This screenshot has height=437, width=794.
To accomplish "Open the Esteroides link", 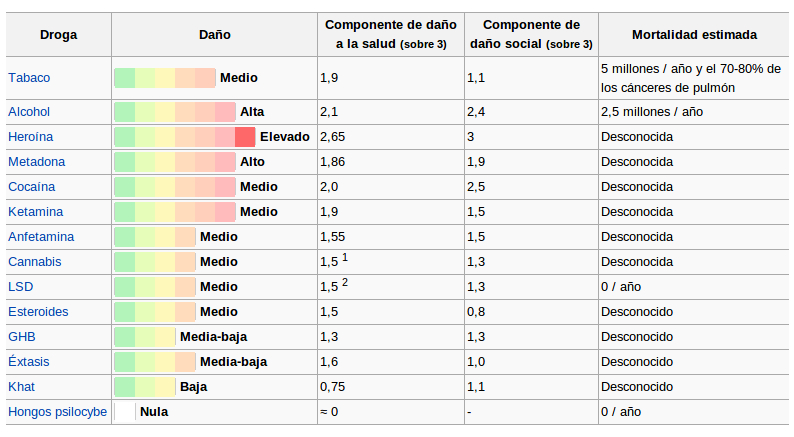I will [38, 312].
